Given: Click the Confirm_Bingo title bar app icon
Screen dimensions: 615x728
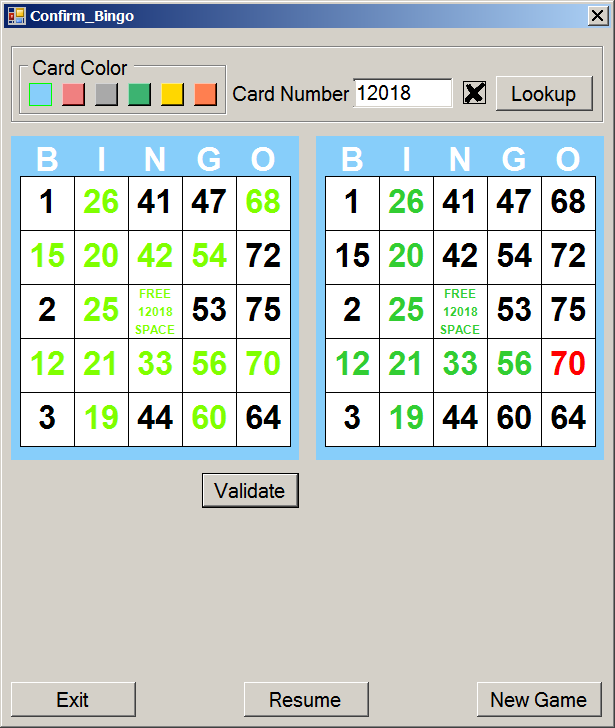Looking at the screenshot, I should [17, 16].
